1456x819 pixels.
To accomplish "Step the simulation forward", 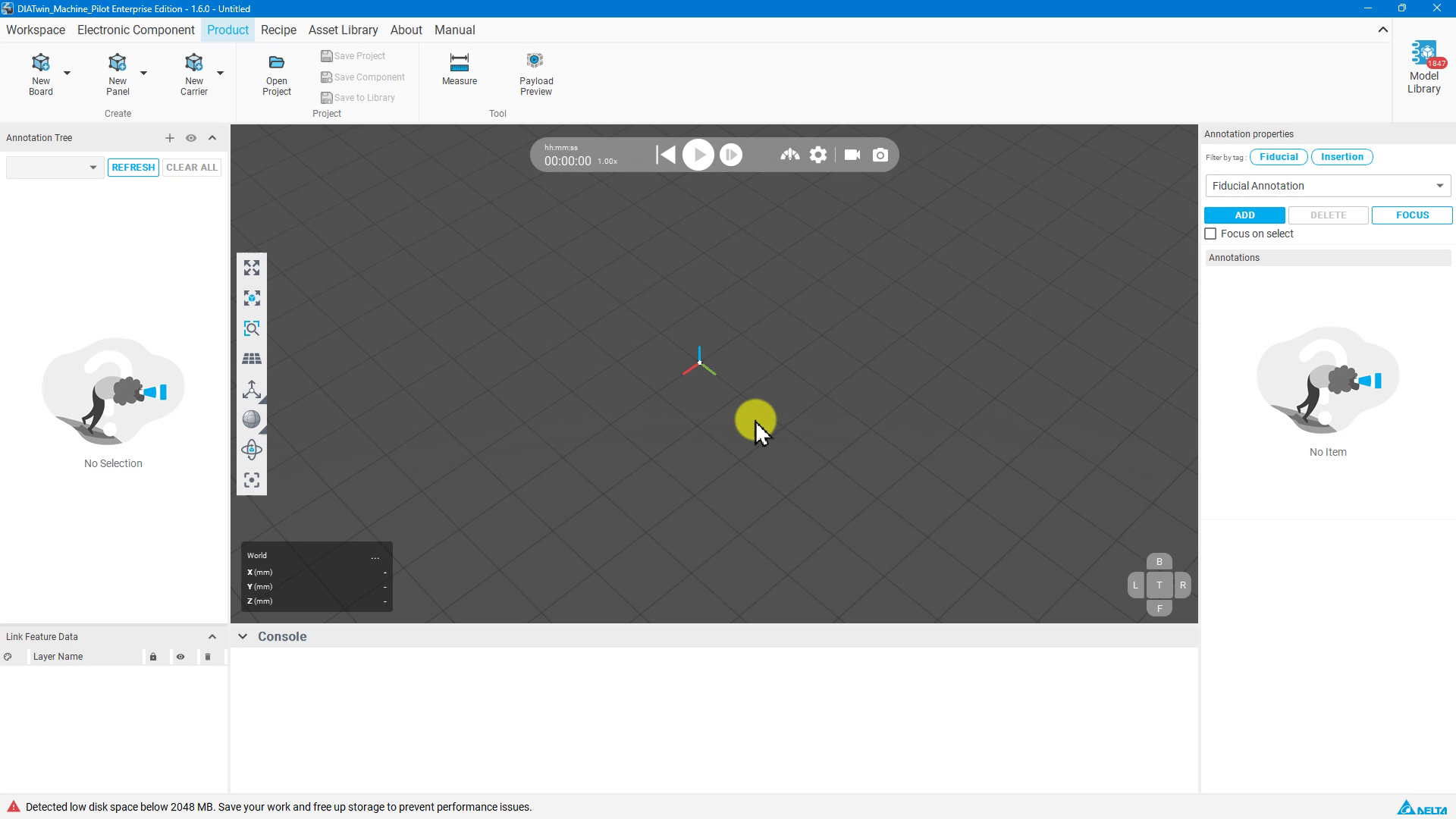I will click(731, 155).
